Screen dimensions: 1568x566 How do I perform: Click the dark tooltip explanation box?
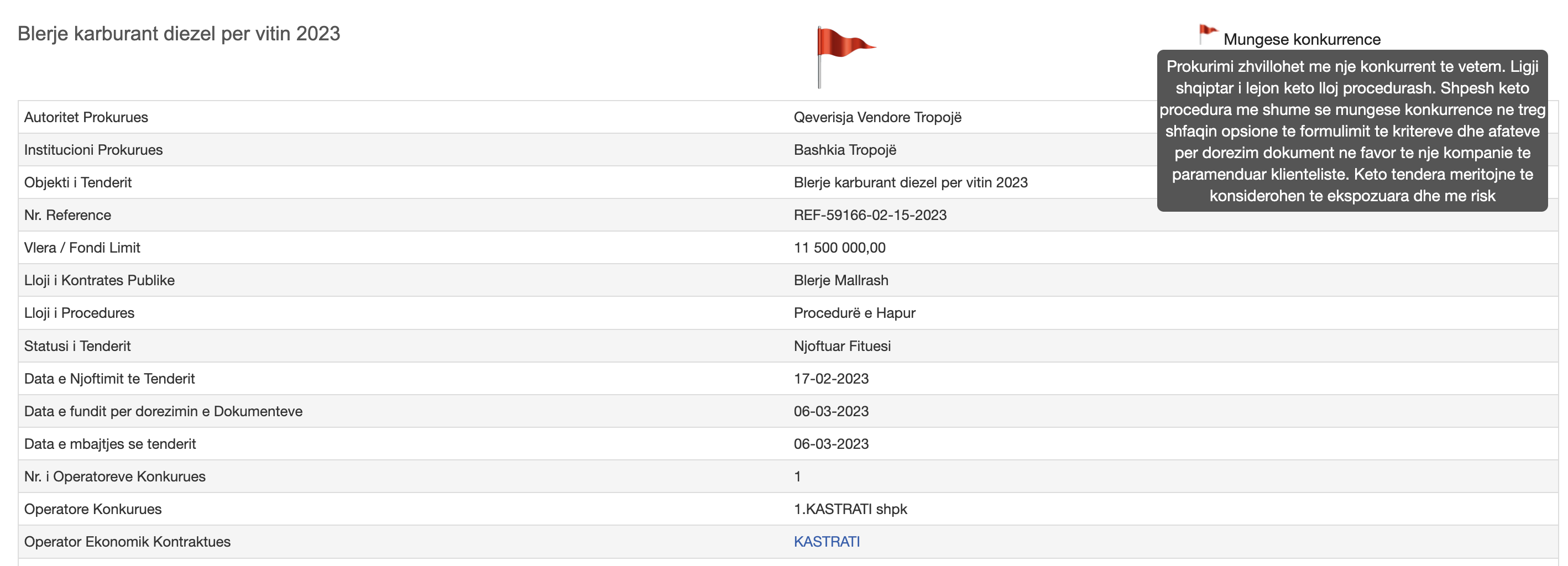(x=1351, y=131)
